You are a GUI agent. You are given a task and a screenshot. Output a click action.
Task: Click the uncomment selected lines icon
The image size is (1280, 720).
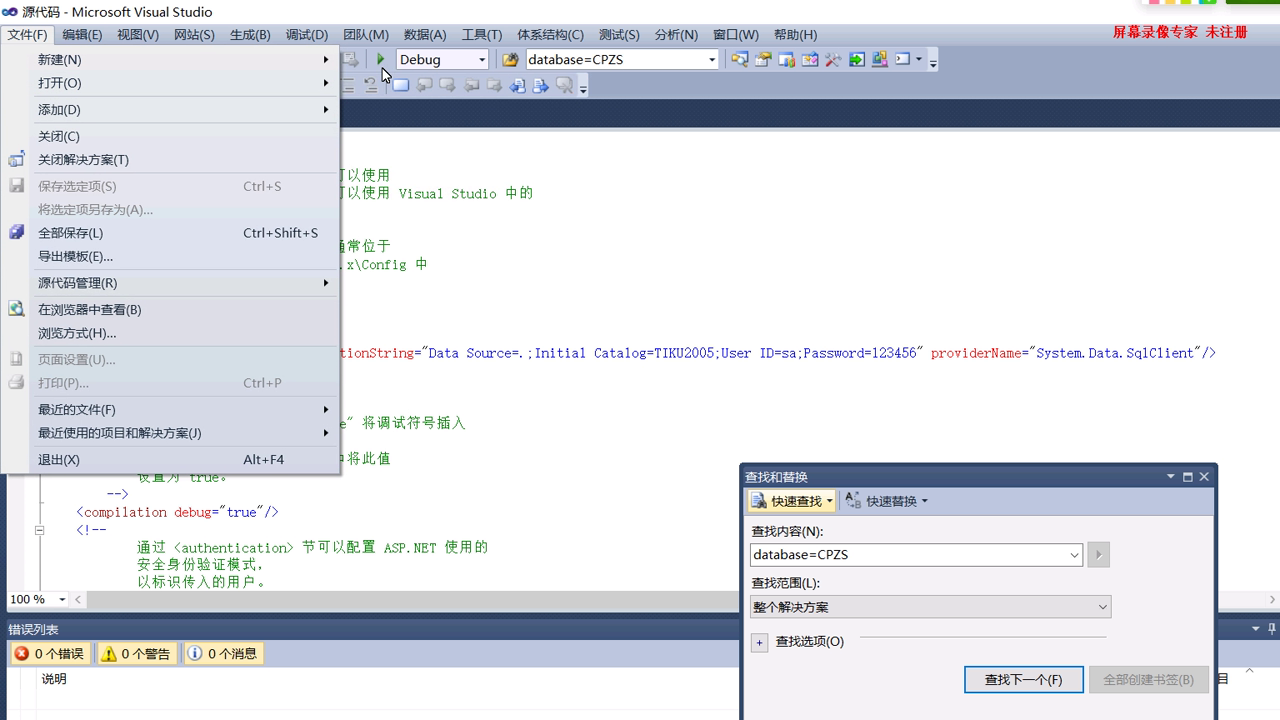pyautogui.click(x=371, y=86)
